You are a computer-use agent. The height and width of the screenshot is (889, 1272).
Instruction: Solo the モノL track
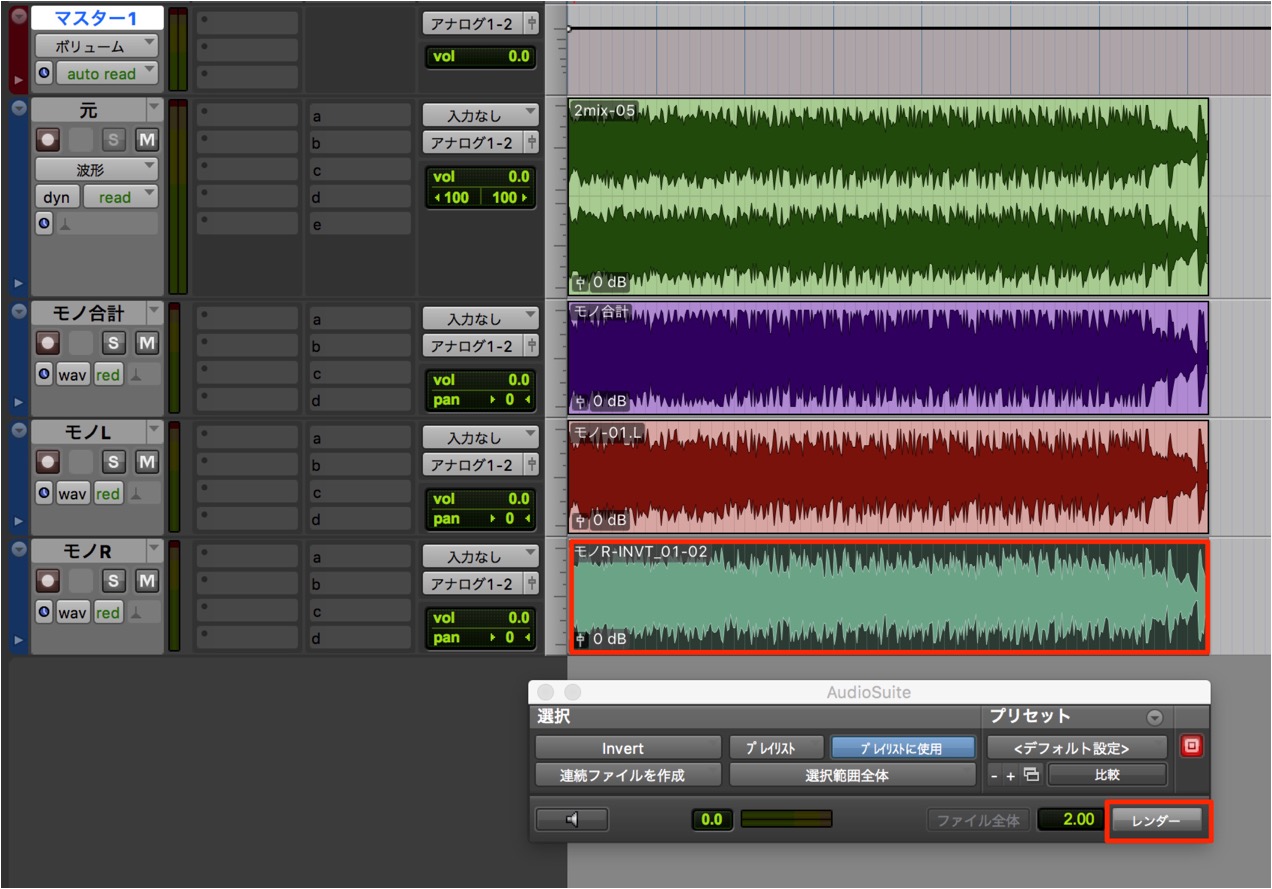coord(113,462)
